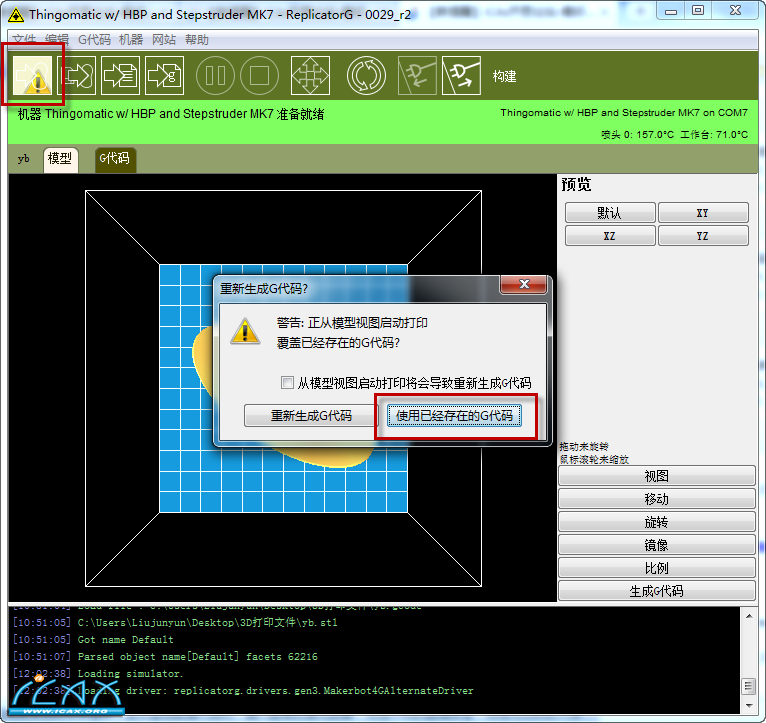This screenshot has height=723, width=766.
Task: Minimize the ReplicatorG window
Action: tap(671, 11)
